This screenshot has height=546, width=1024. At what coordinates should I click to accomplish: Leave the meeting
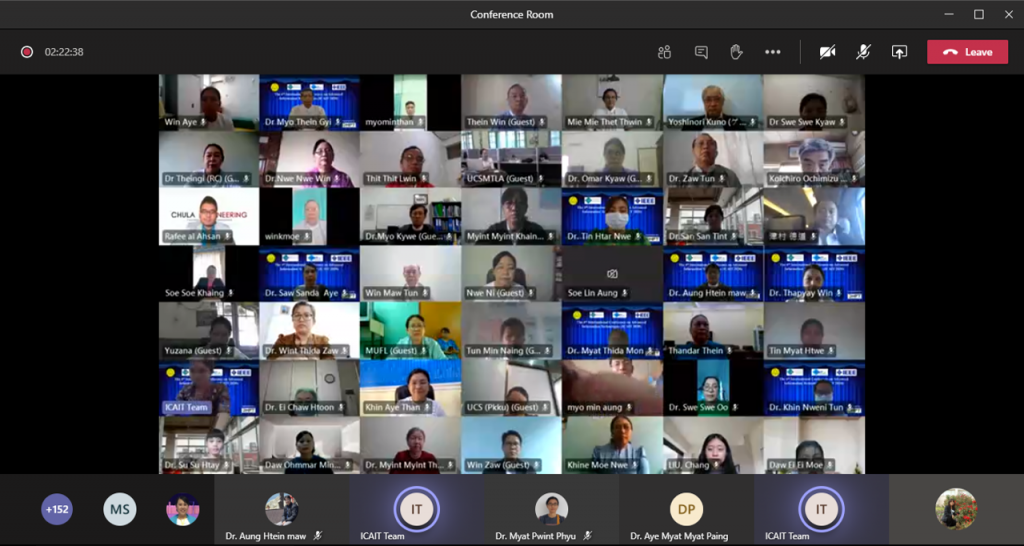[x=967, y=52]
